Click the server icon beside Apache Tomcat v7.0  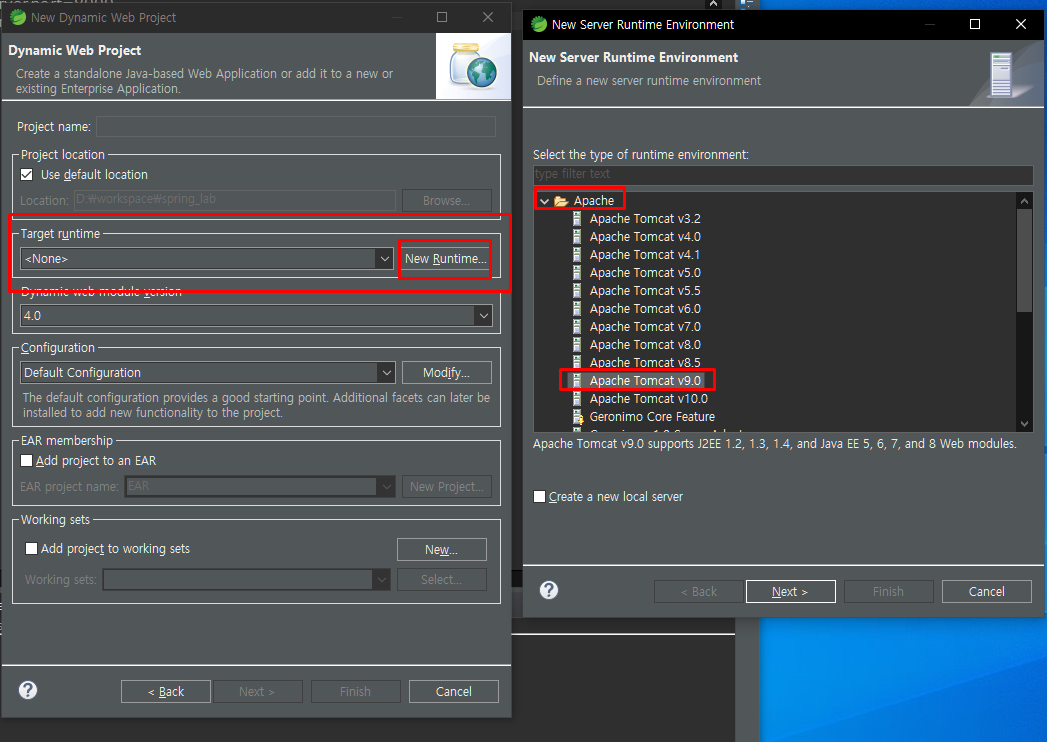tap(577, 327)
